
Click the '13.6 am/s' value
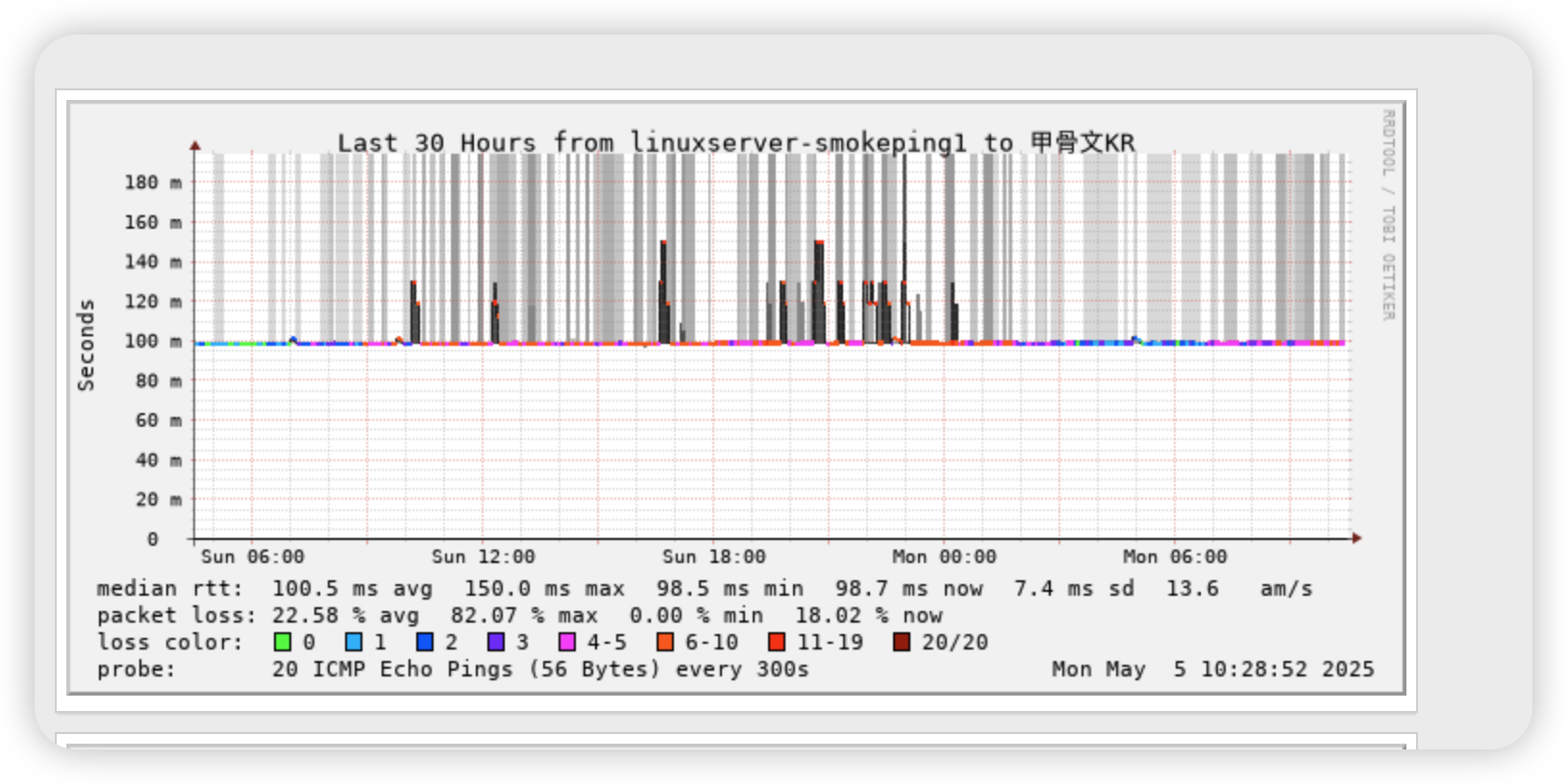pos(1239,589)
